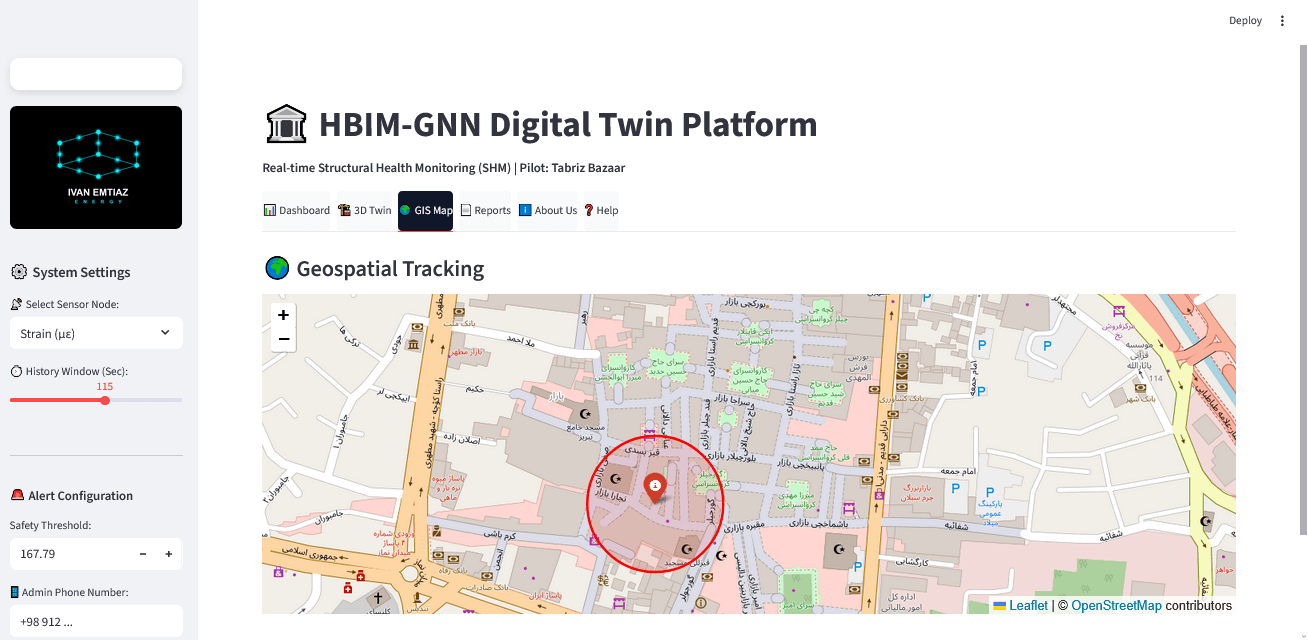
Task: Click the Admin Phone Number field
Action: tap(95, 621)
